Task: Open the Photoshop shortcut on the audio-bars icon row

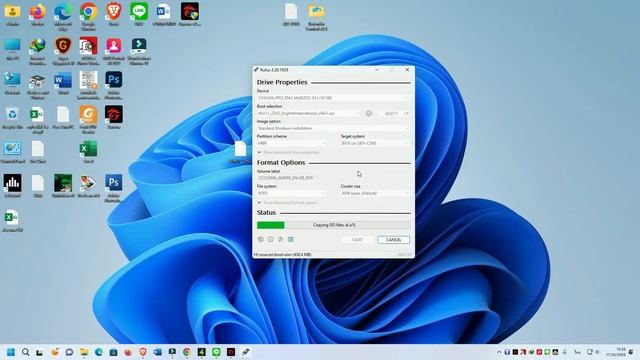Action: [113, 188]
